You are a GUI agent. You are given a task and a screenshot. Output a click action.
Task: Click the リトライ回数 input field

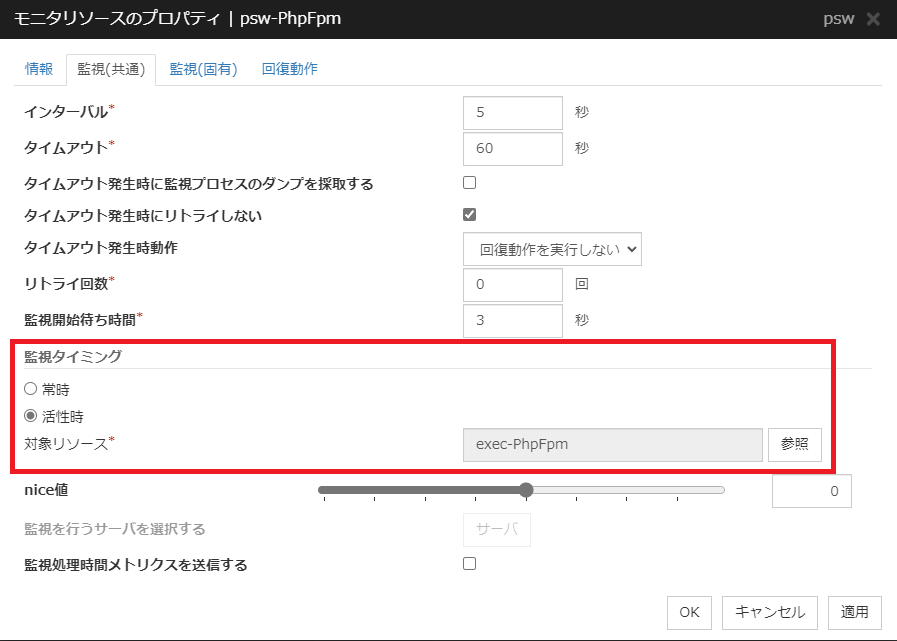point(513,285)
